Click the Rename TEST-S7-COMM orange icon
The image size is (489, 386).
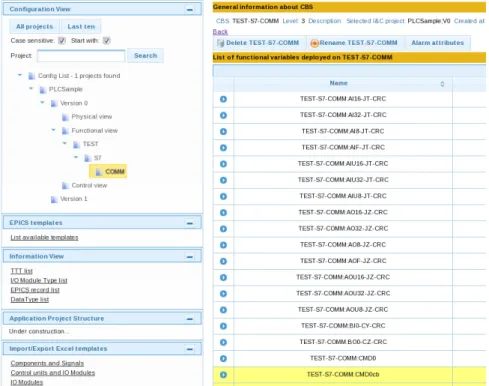(314, 43)
